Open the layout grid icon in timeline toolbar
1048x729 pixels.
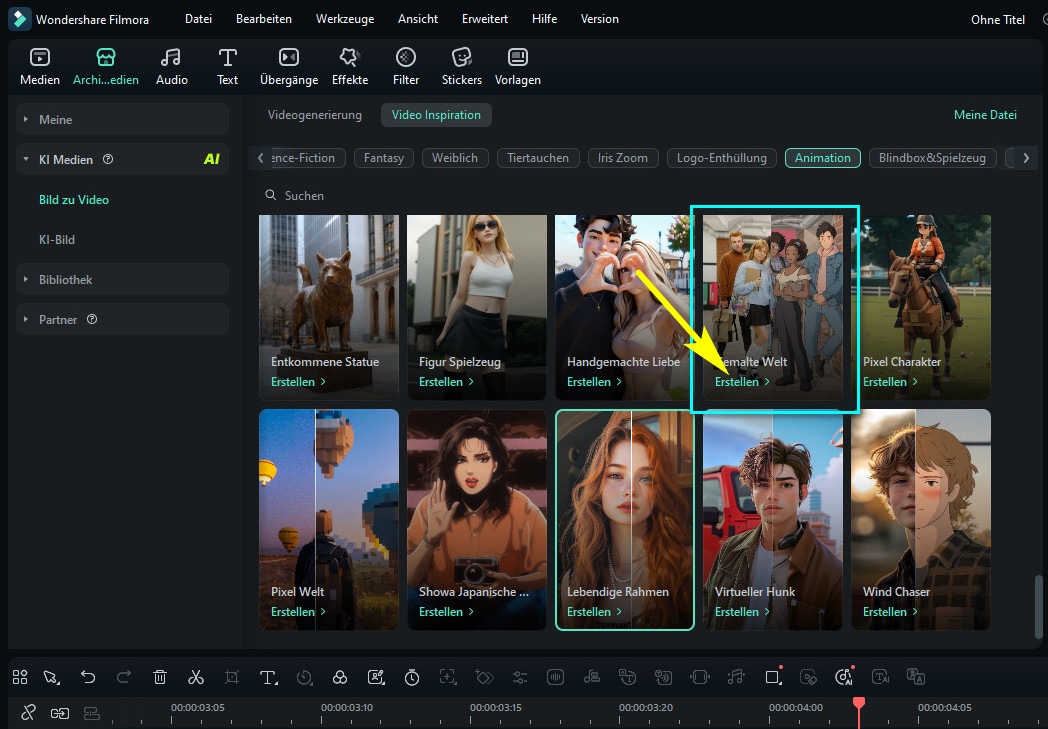tap(20, 677)
